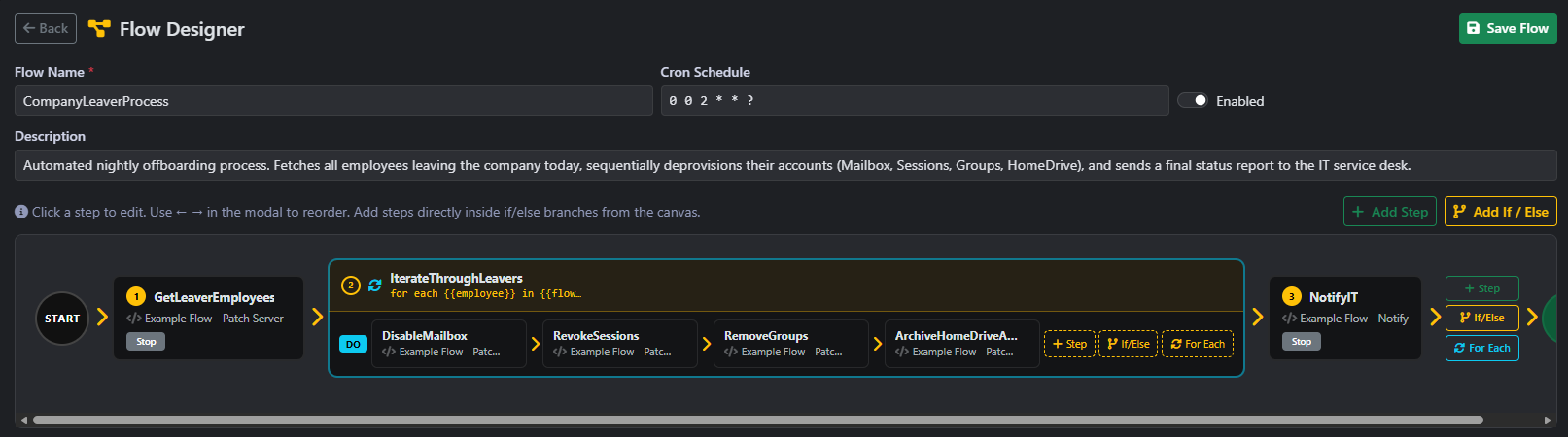
Task: Add For Each inside the loop
Action: pyautogui.click(x=1198, y=344)
